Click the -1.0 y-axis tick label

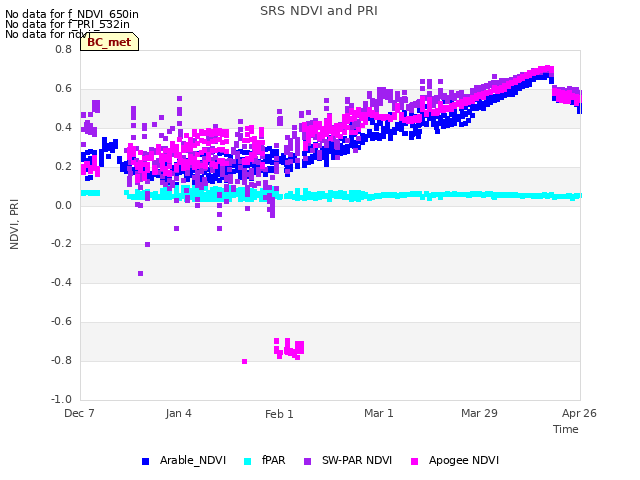click(x=61, y=399)
